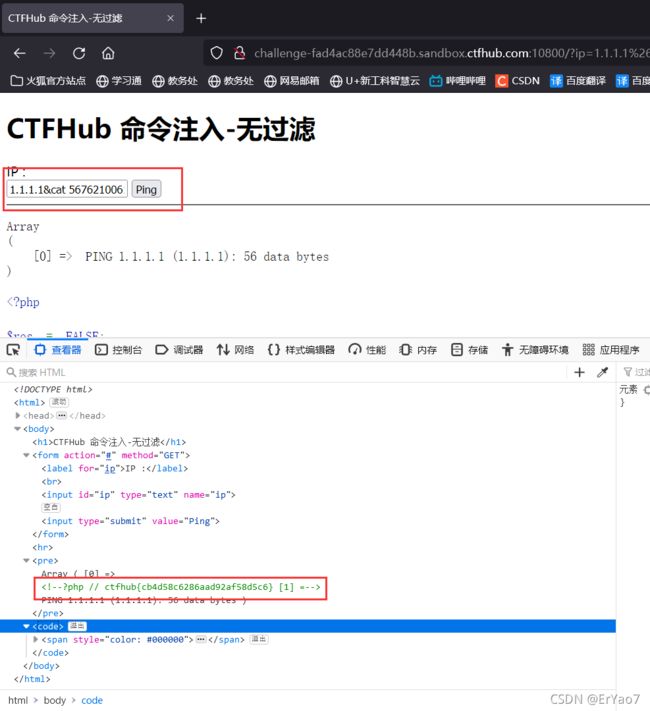
Task: Select the DOCTYPE html row
Action: click(53, 389)
